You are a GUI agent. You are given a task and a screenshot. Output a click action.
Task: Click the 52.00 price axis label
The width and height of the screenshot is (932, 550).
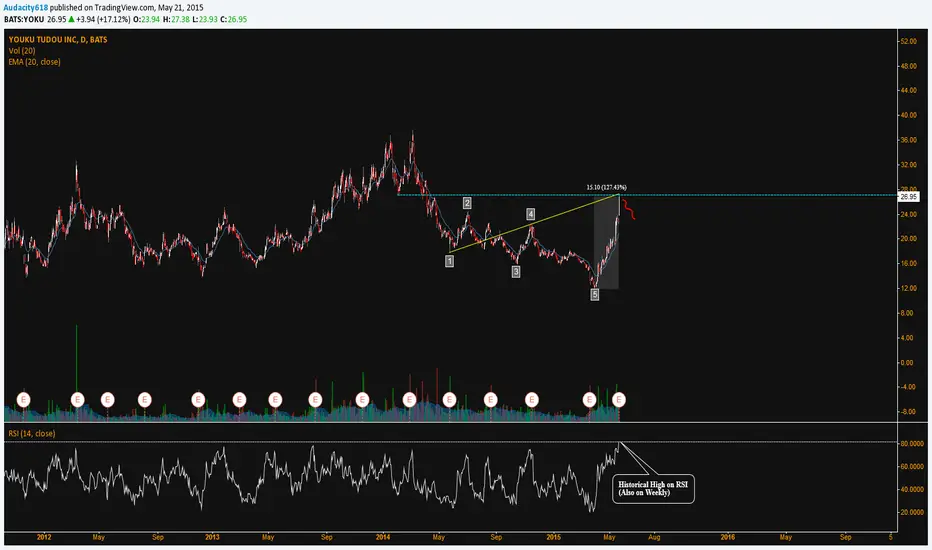click(909, 42)
